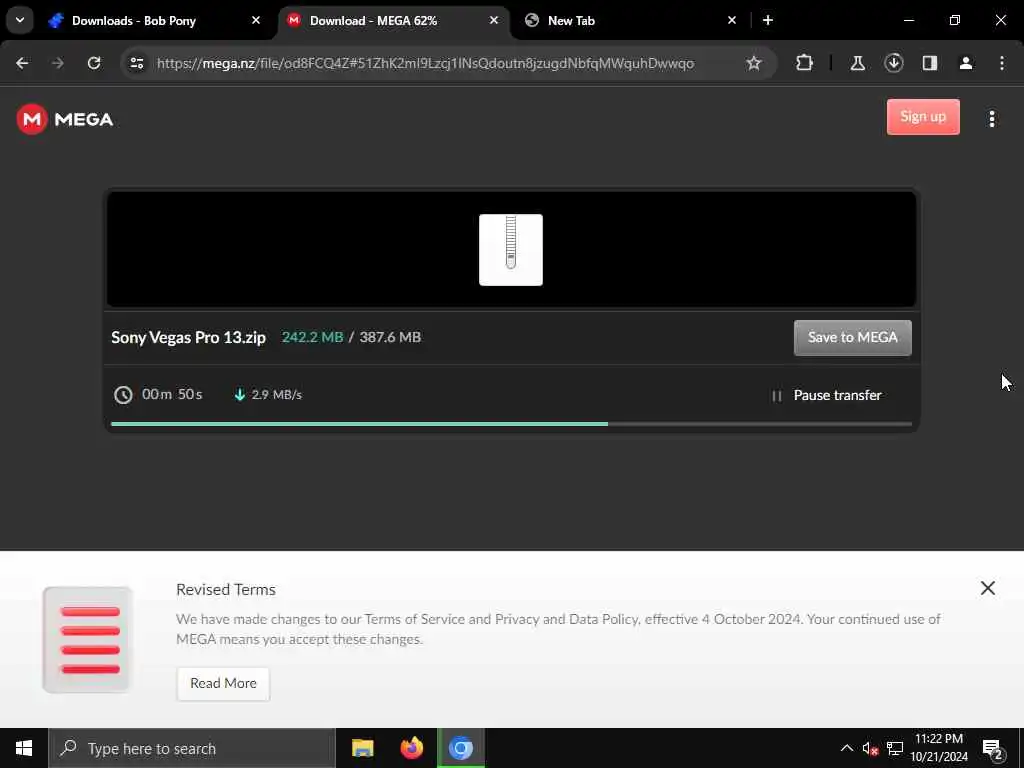Open Chrome Labs flask icon

[857, 63]
